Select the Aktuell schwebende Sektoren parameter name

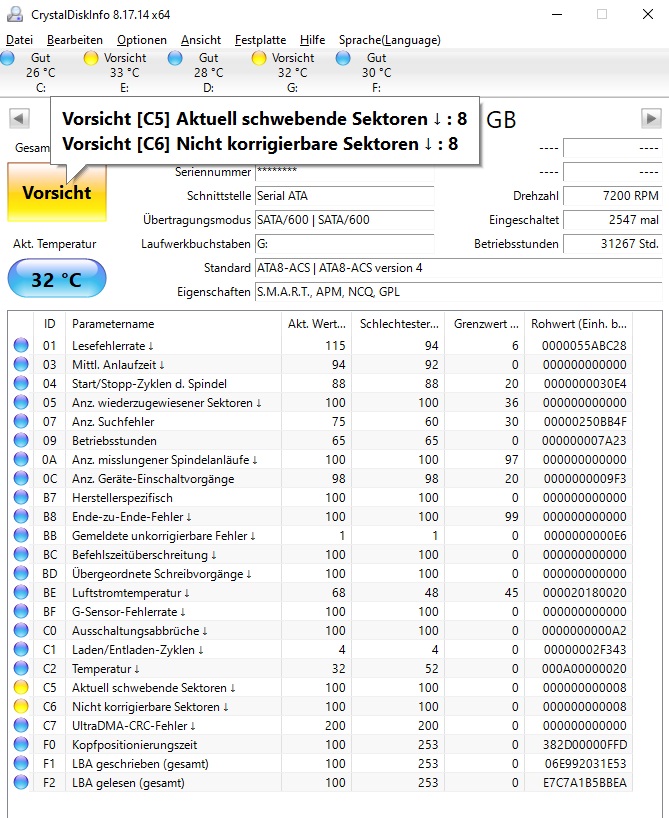click(154, 688)
